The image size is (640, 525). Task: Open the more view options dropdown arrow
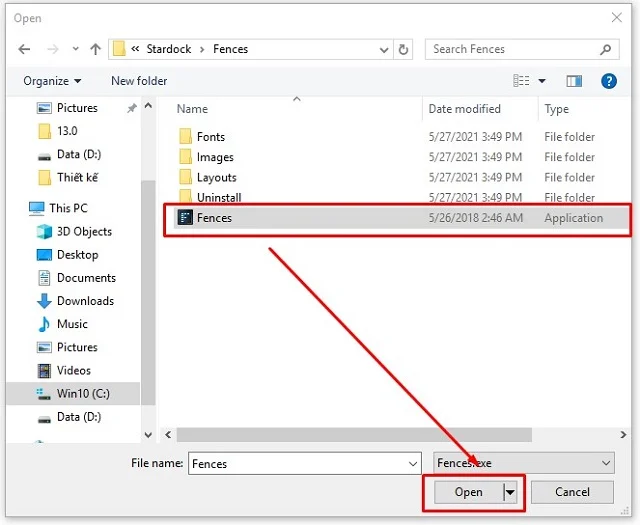tap(542, 81)
